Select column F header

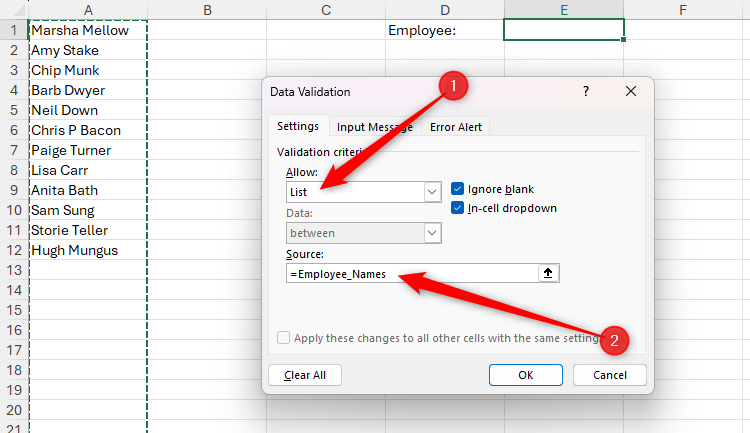coord(682,10)
